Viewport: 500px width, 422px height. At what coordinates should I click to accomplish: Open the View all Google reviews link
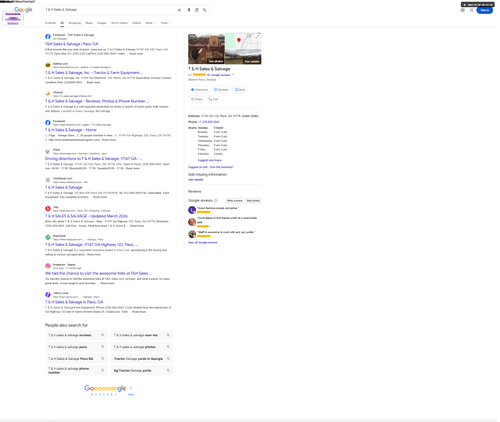203,243
